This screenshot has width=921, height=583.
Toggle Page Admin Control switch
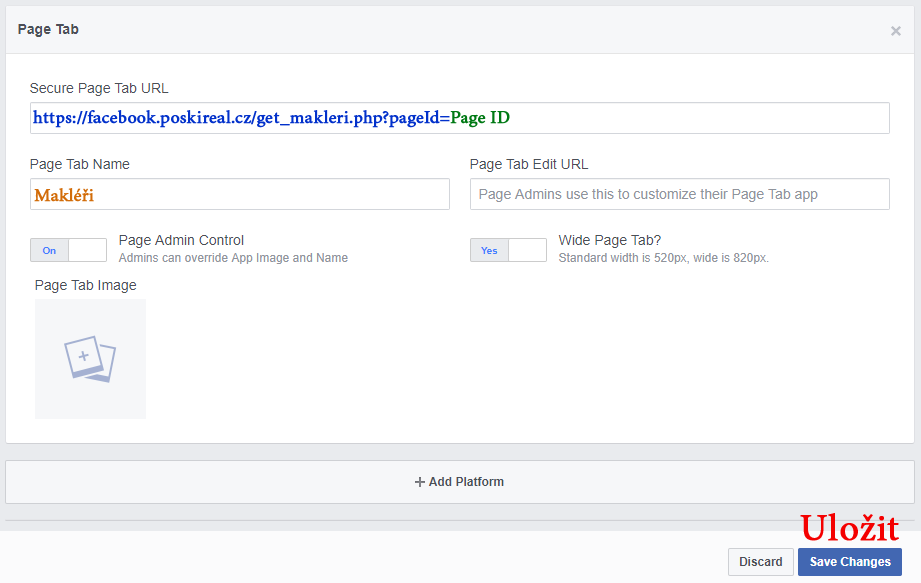coord(68,250)
